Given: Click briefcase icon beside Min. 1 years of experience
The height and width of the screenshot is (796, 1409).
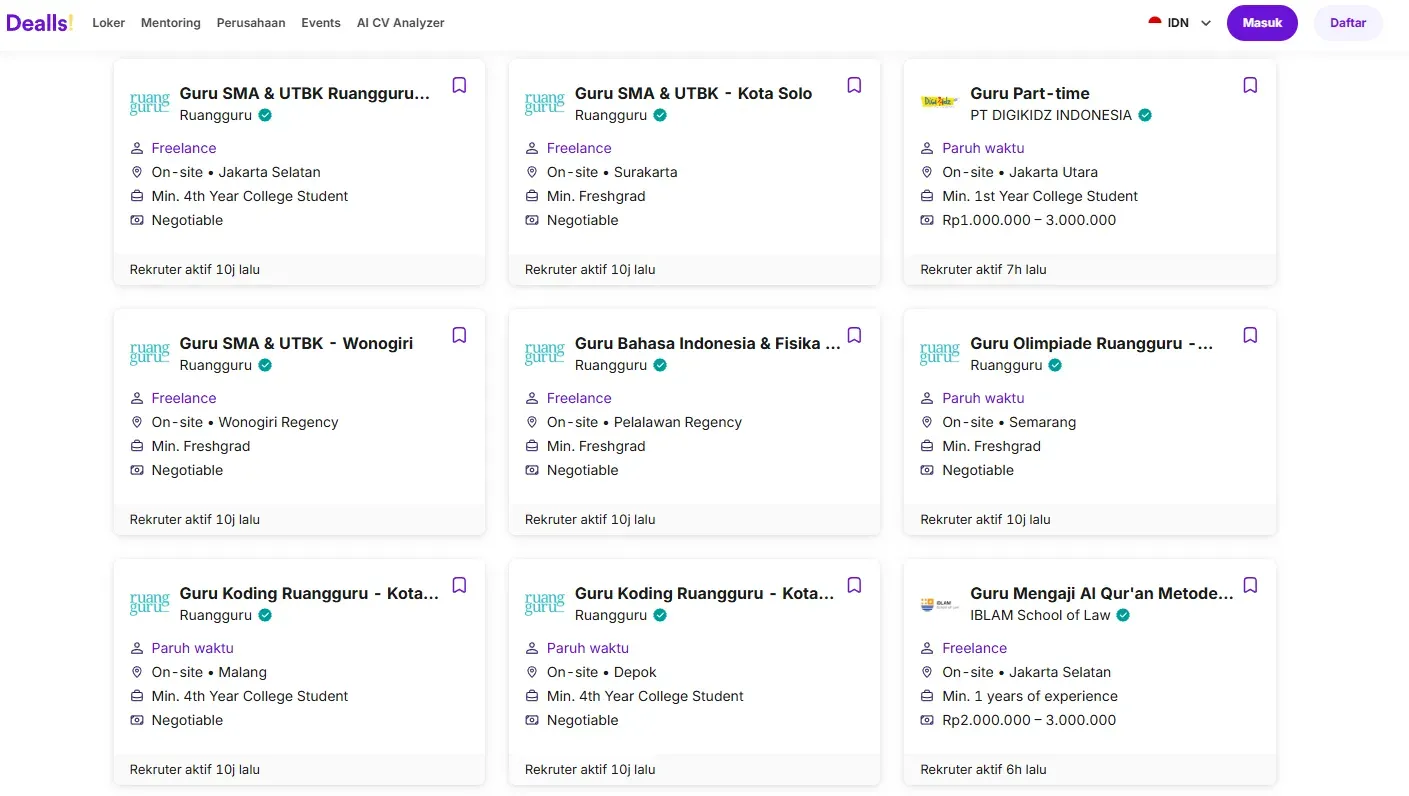Looking at the screenshot, I should click(927, 696).
